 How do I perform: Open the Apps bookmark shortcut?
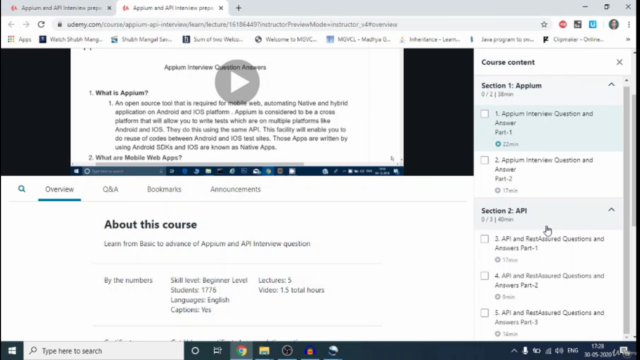(x=20, y=39)
